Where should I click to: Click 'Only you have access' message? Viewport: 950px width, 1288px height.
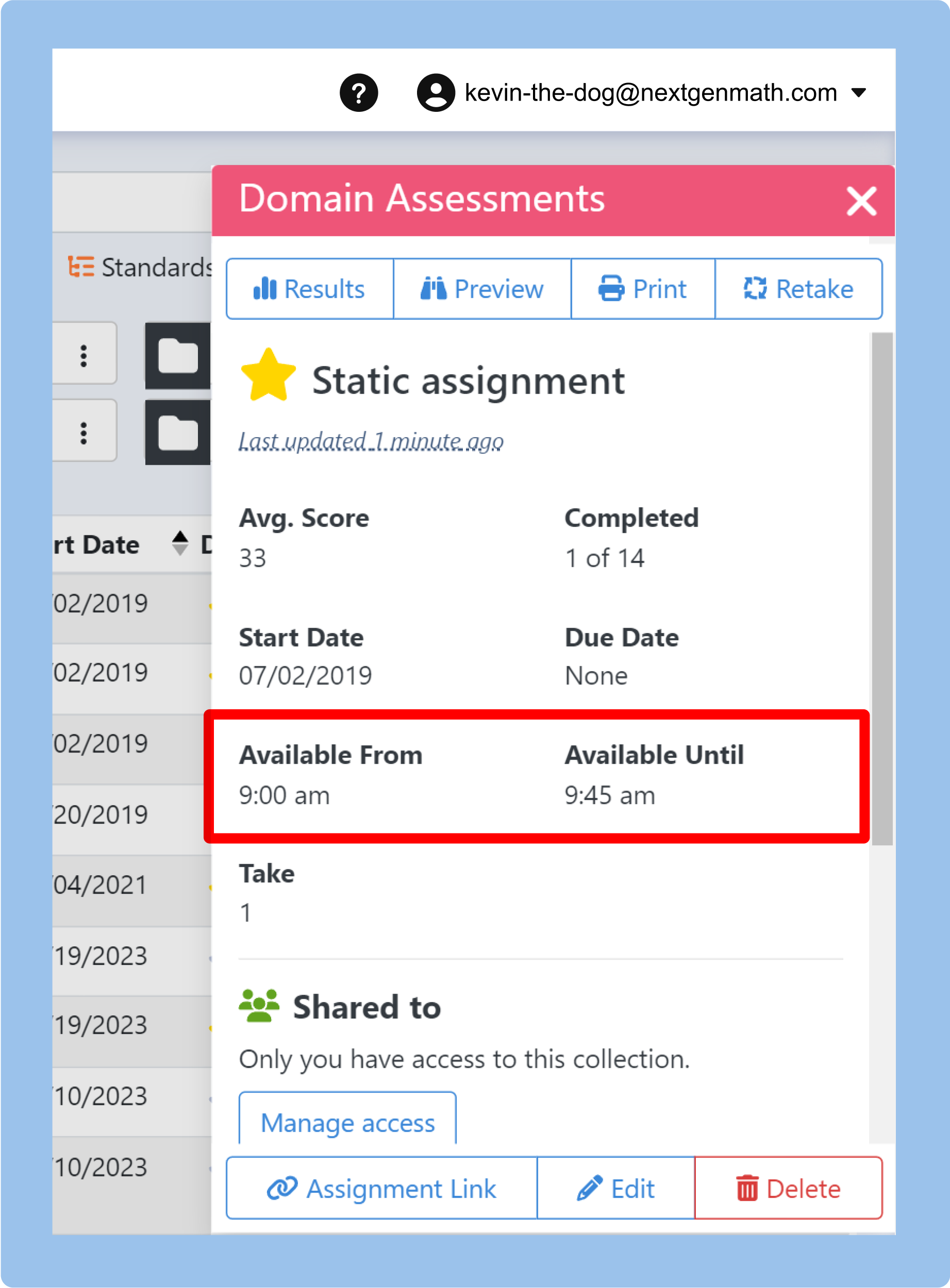click(464, 1059)
